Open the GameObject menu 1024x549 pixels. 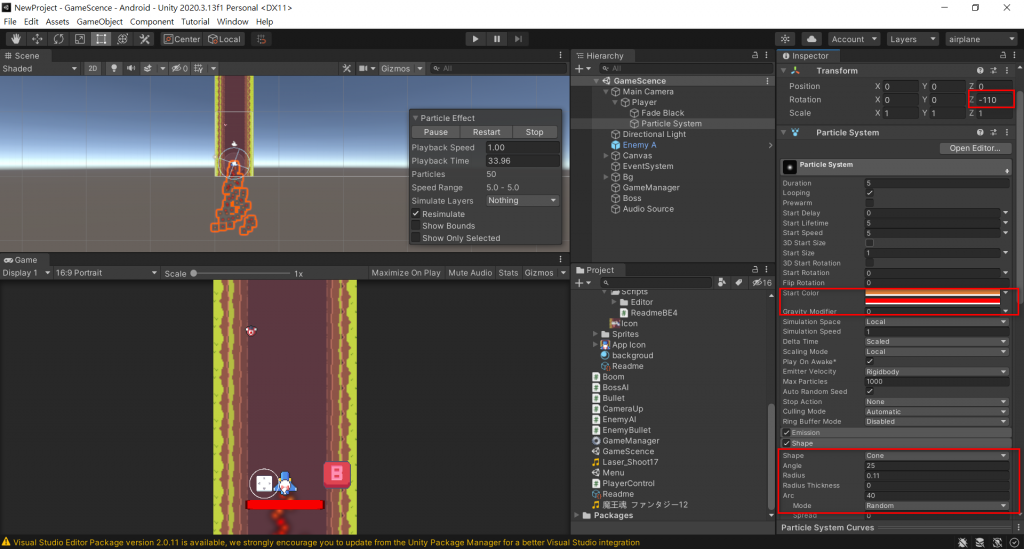[x=99, y=22]
